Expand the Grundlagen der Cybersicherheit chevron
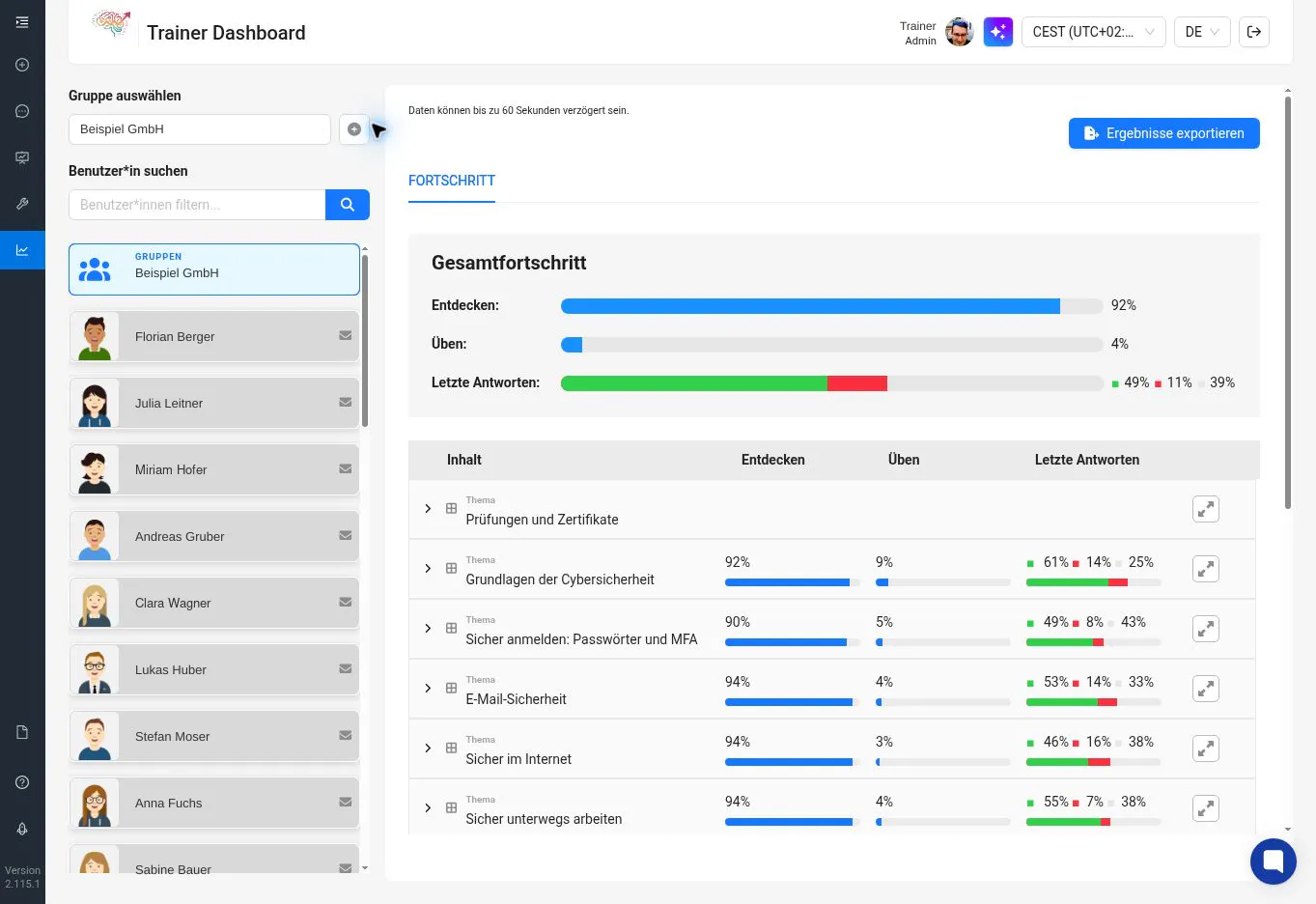 (428, 569)
